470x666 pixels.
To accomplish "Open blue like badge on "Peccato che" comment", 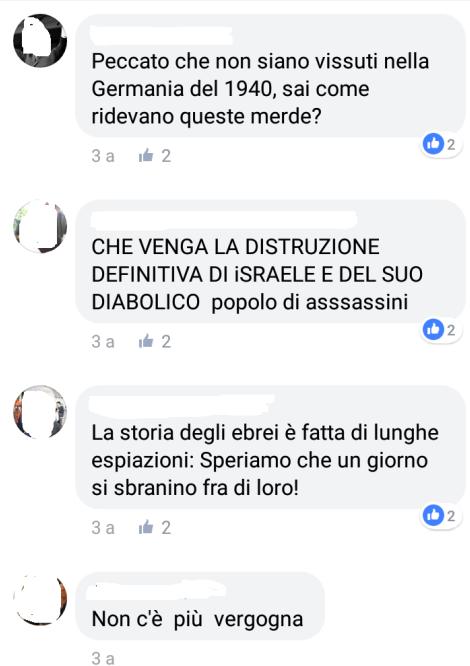I will 439,144.
